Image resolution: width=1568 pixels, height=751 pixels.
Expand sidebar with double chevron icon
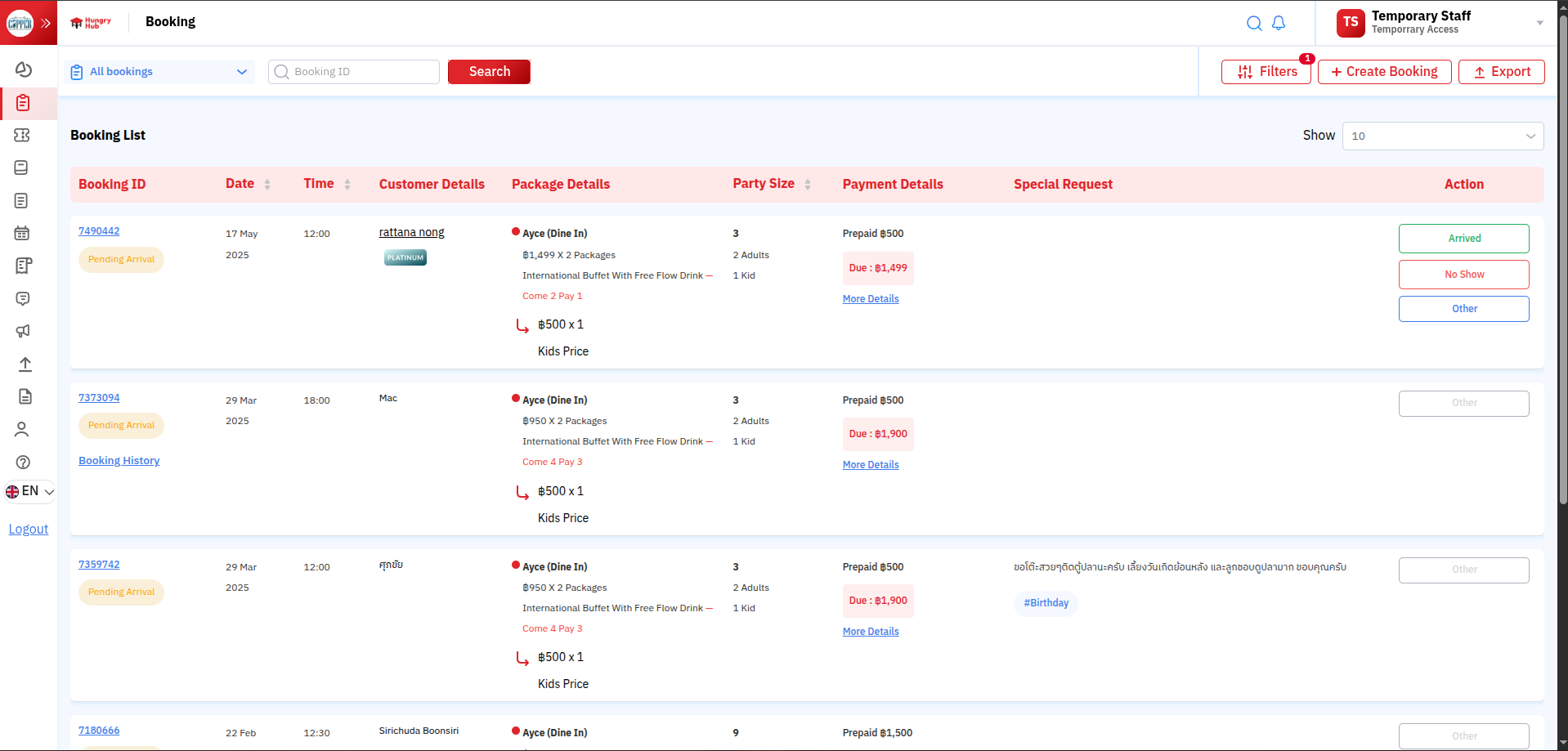click(46, 23)
